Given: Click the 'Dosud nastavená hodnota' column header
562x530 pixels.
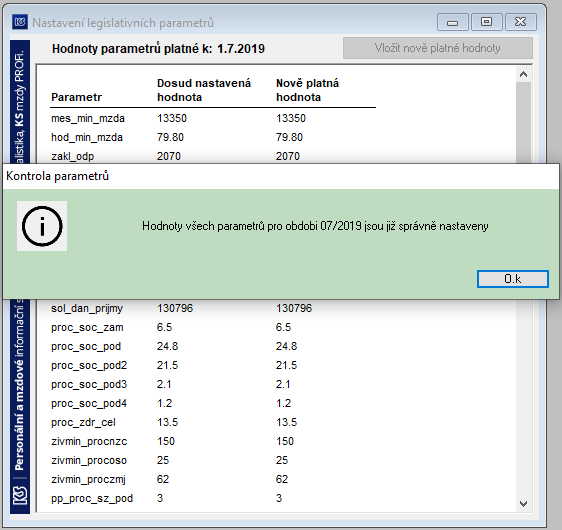Looking at the screenshot, I should pos(204,90).
